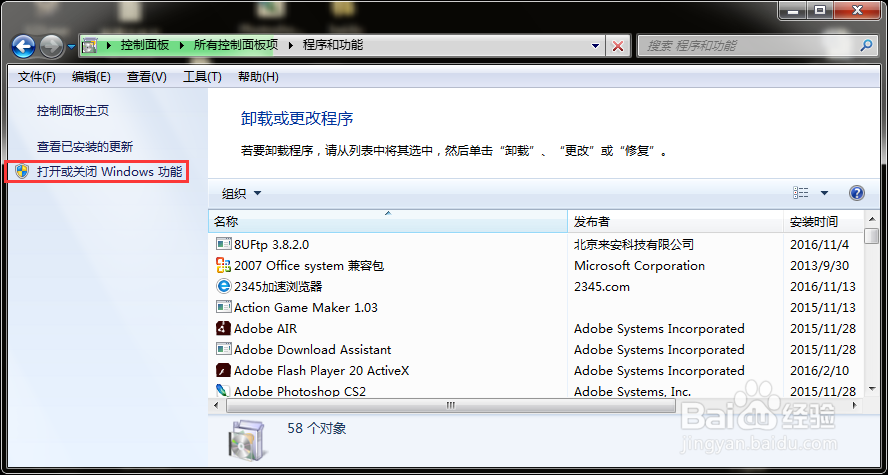Go back with the blue Back arrow
Screen dimensions: 888x475
click(23, 46)
